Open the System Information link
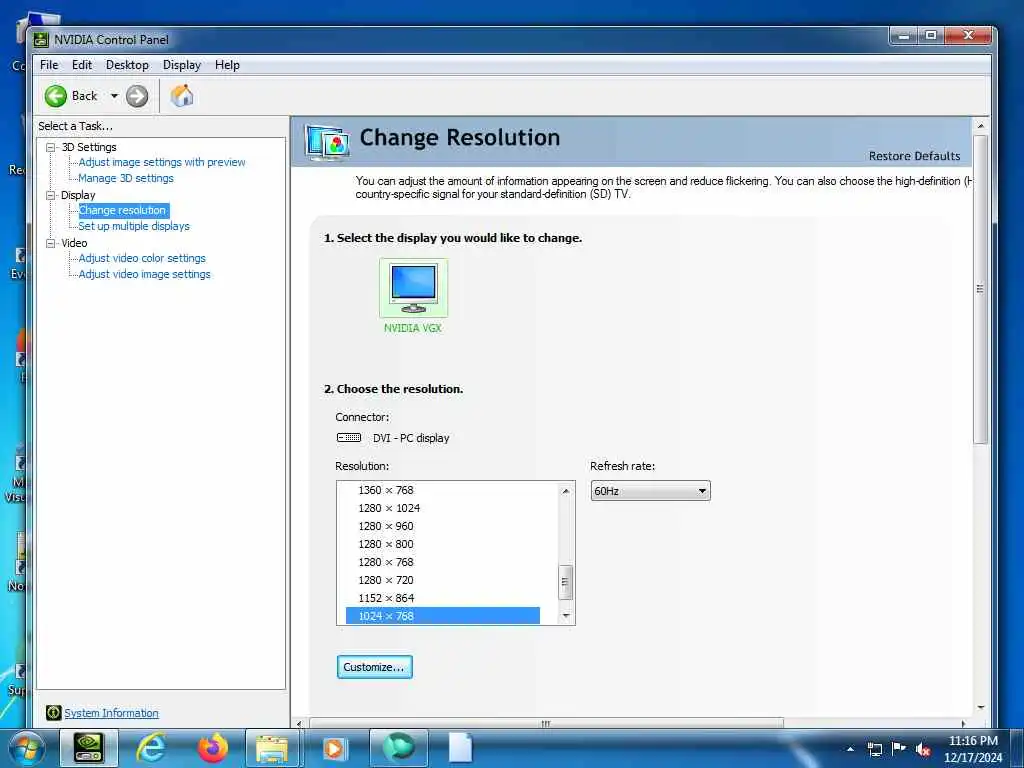The width and height of the screenshot is (1024, 768). 112,713
